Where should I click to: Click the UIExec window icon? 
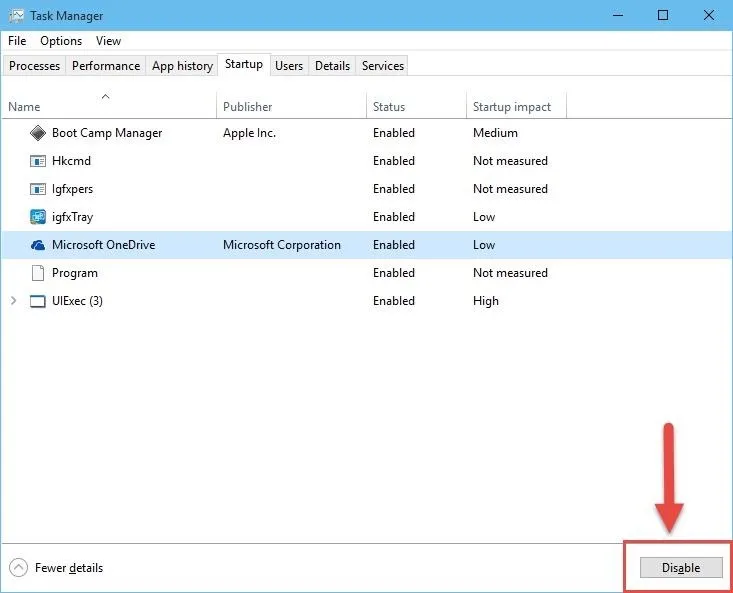click(38, 301)
